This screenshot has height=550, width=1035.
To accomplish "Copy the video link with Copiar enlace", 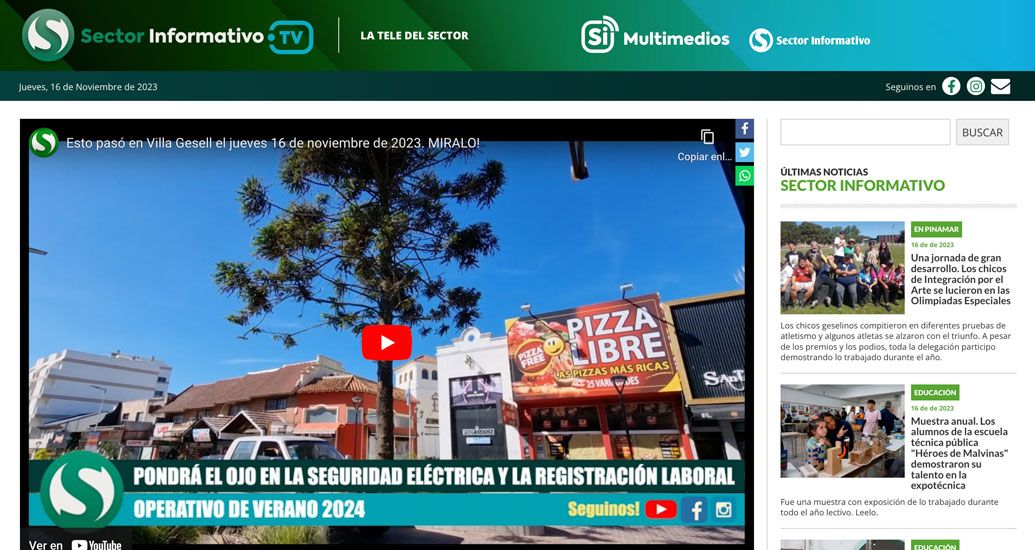I will pyautogui.click(x=706, y=145).
